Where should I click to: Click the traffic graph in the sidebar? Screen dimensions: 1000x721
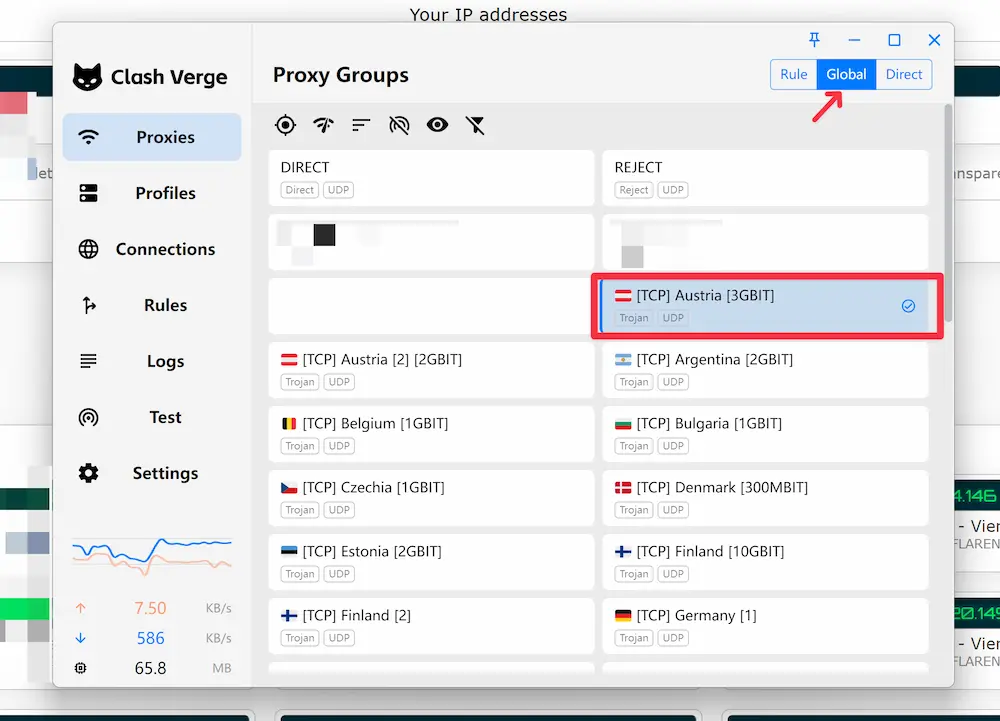(152, 555)
